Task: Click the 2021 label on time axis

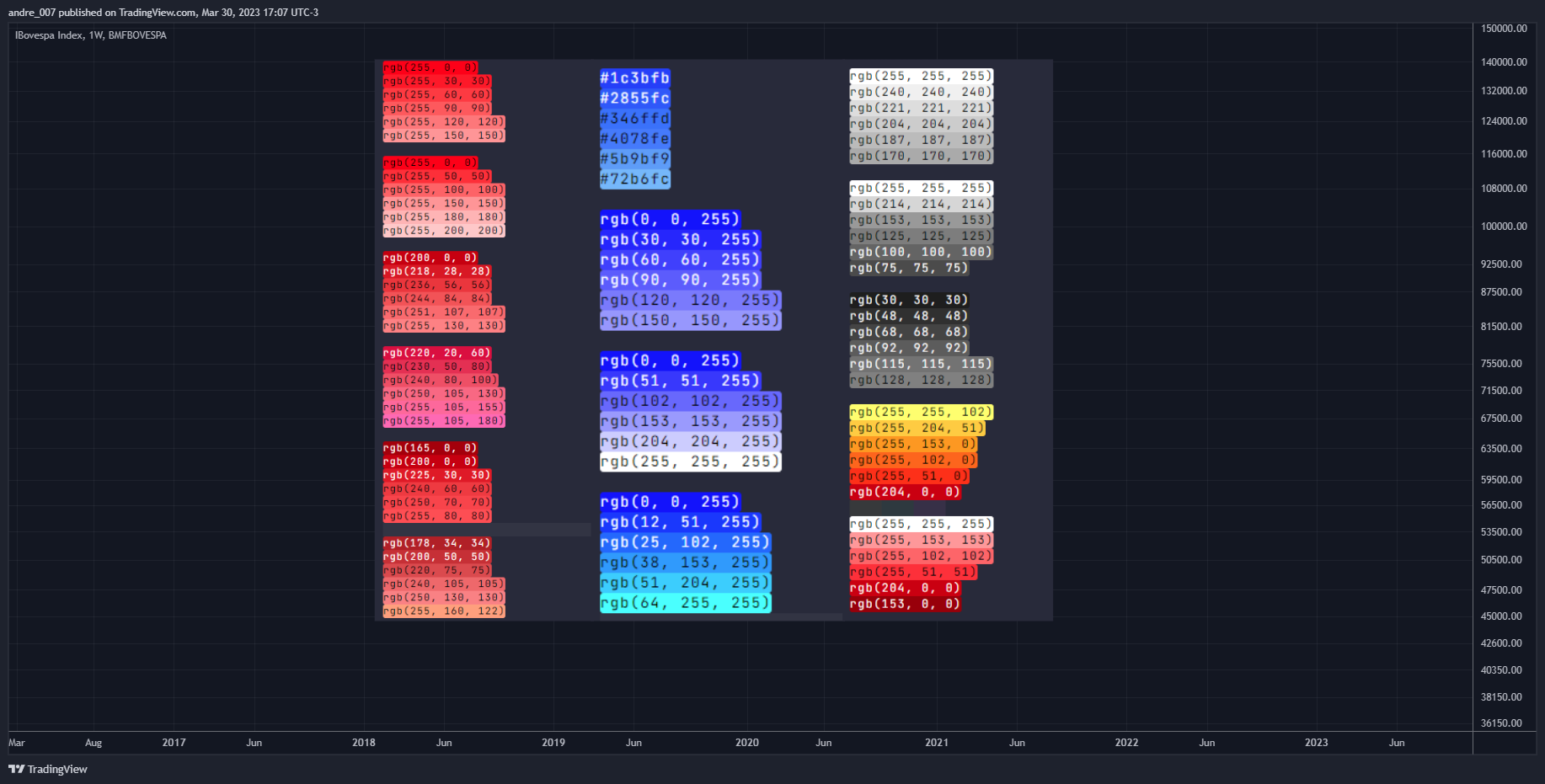Action: [937, 743]
